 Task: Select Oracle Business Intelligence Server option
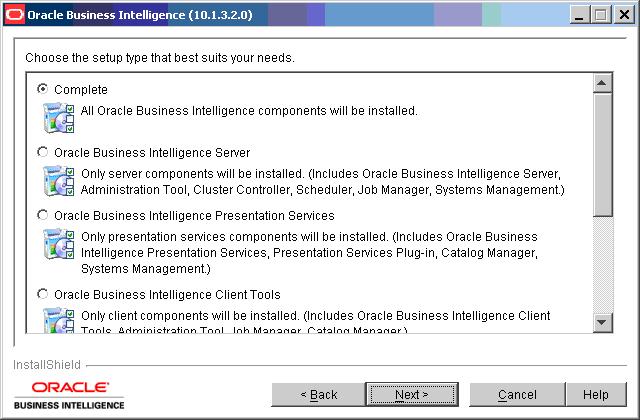click(x=43, y=152)
